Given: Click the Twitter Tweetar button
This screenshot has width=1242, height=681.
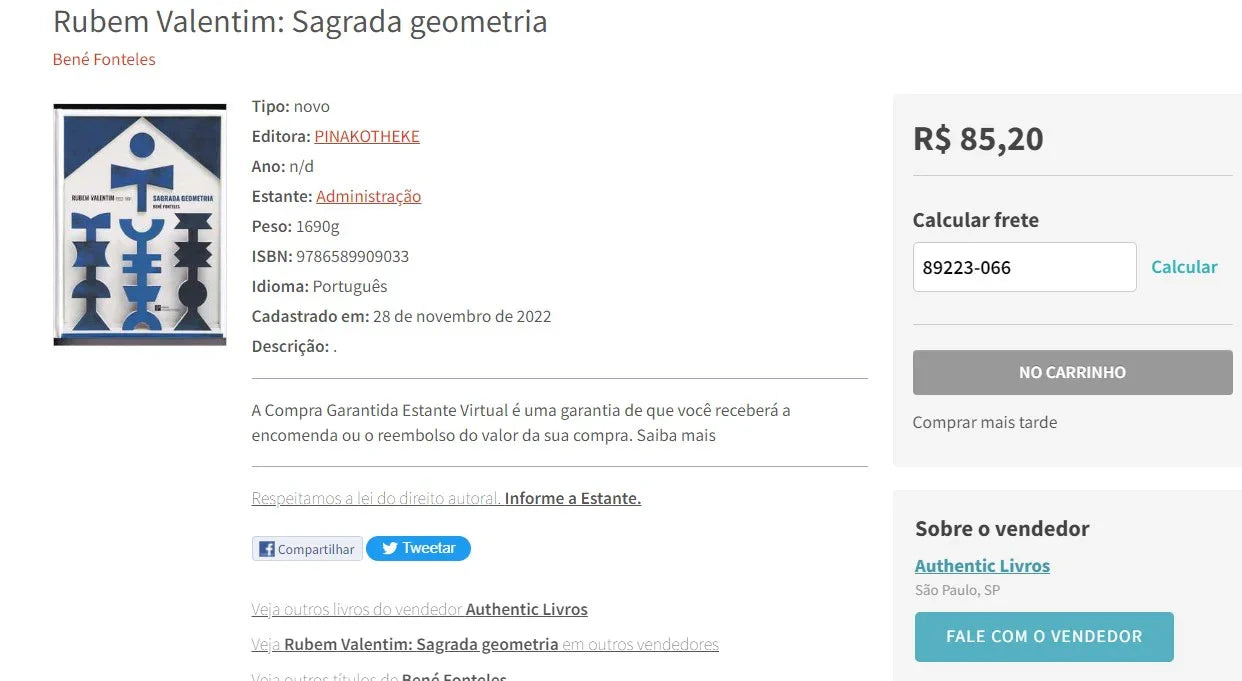Looking at the screenshot, I should (418, 548).
